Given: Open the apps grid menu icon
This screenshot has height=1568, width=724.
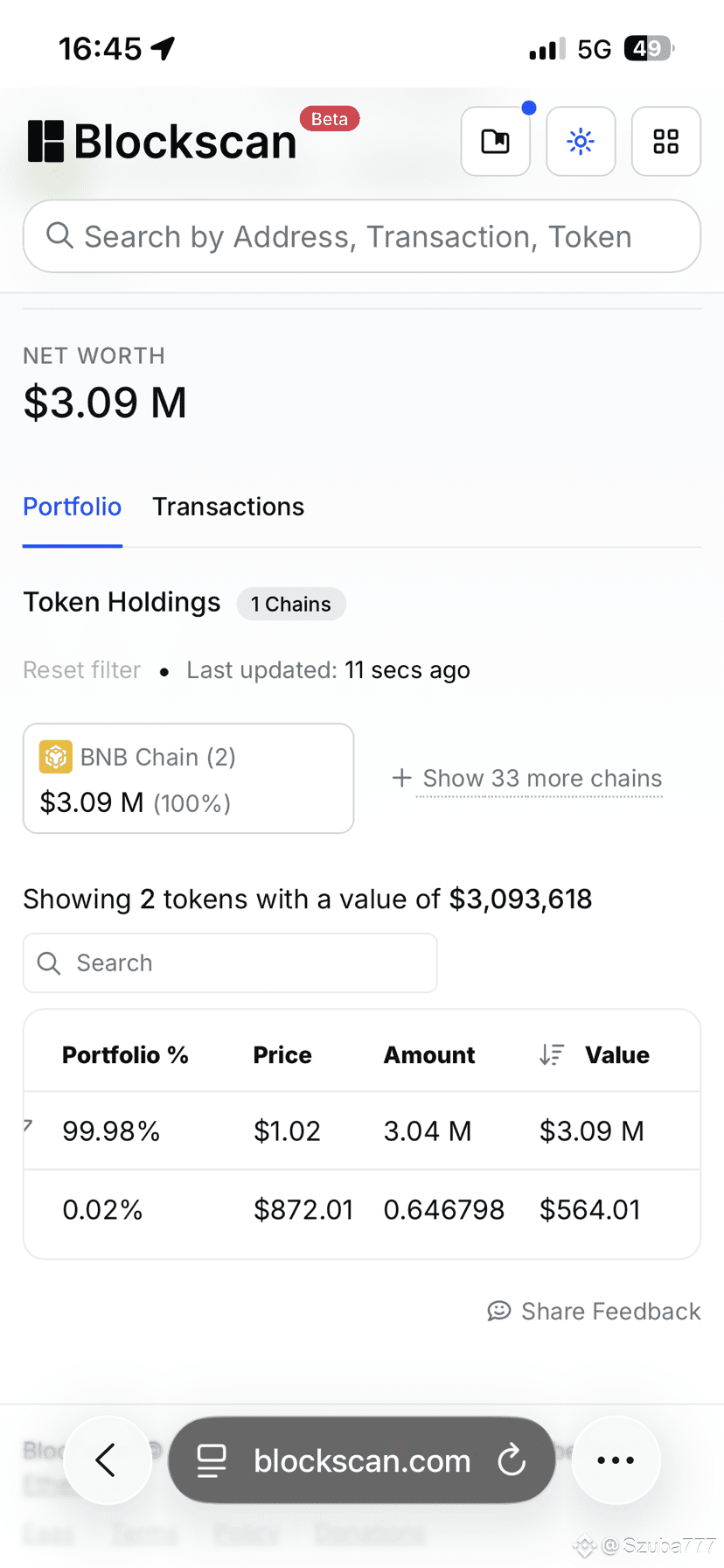Looking at the screenshot, I should pyautogui.click(x=666, y=141).
